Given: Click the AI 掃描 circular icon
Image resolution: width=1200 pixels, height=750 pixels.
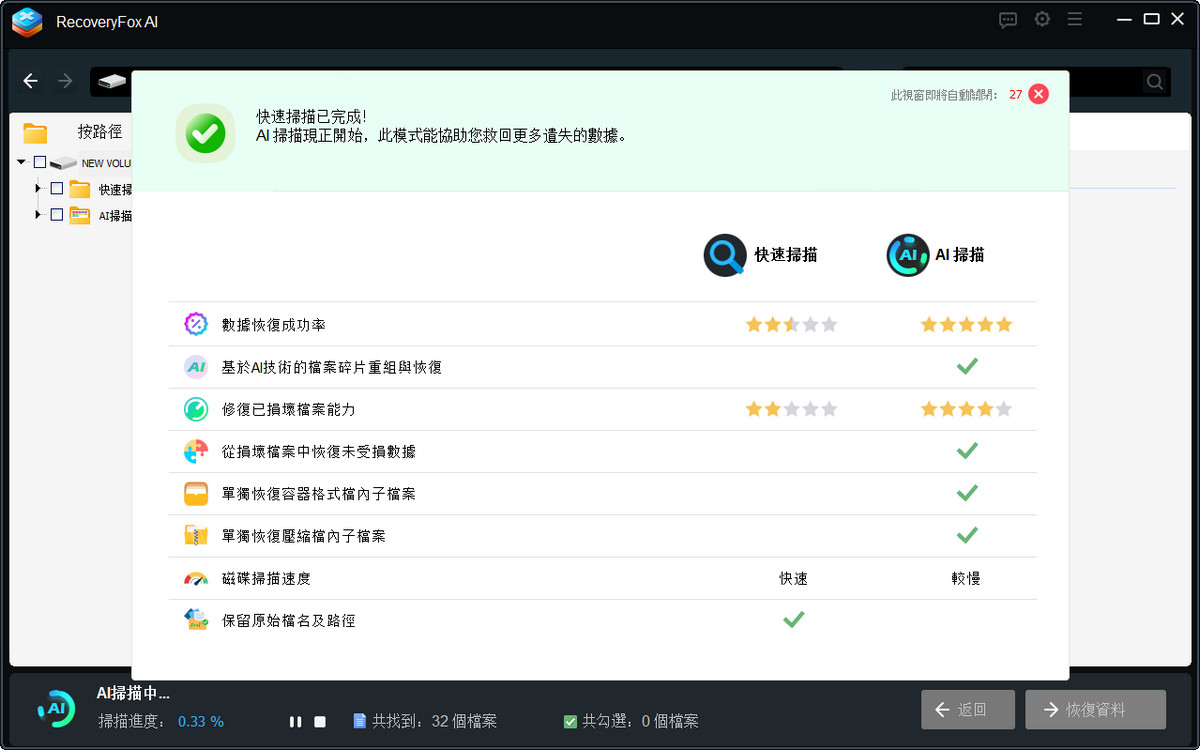Looking at the screenshot, I should tap(908, 255).
